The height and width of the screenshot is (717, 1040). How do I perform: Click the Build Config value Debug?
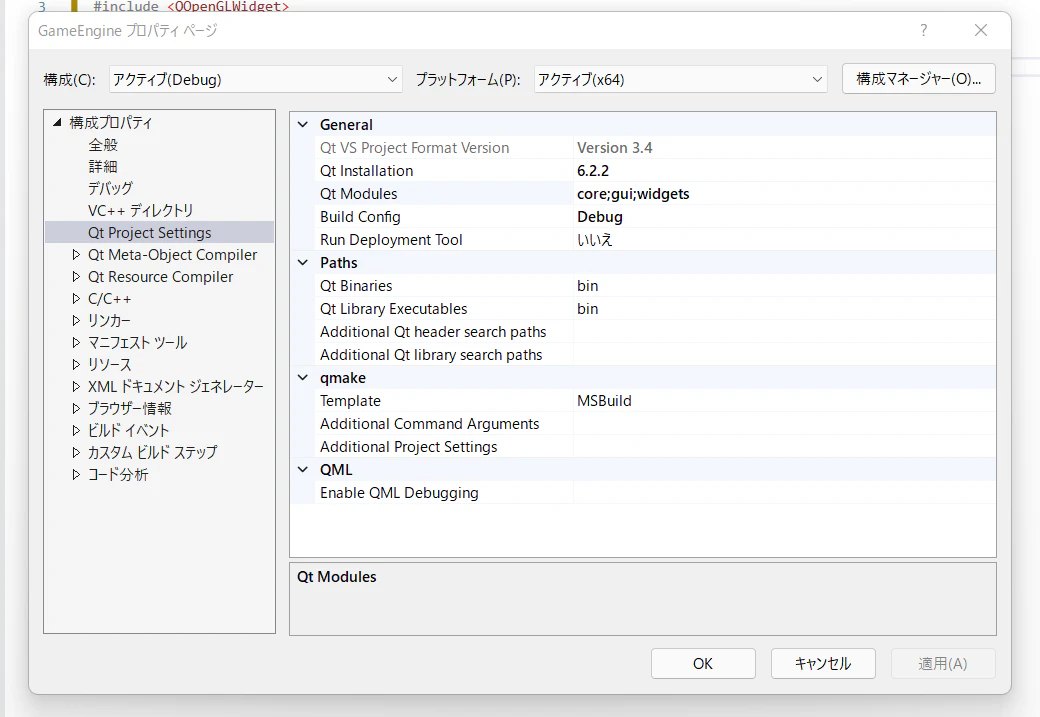(784, 217)
